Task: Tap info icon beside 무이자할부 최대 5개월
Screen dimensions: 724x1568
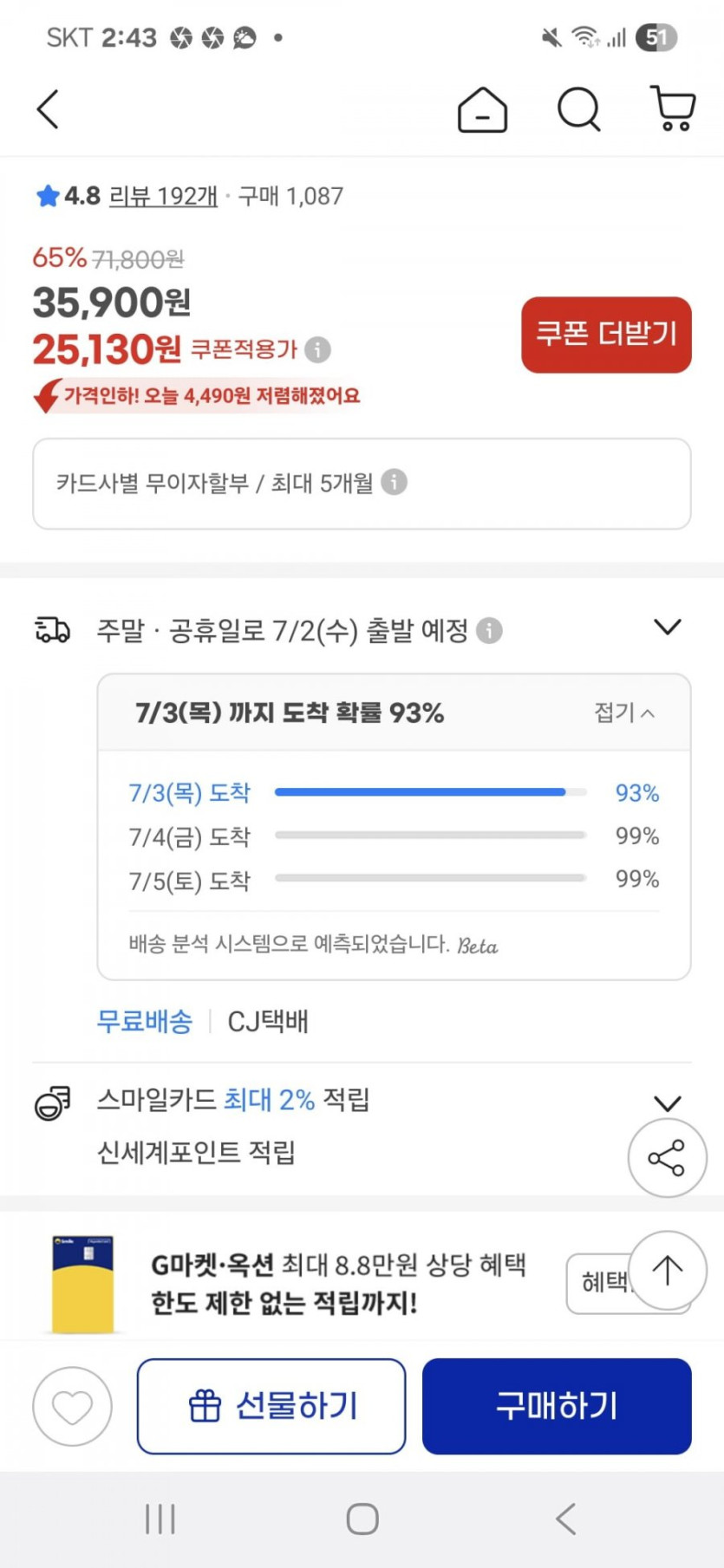Action: 394,482
